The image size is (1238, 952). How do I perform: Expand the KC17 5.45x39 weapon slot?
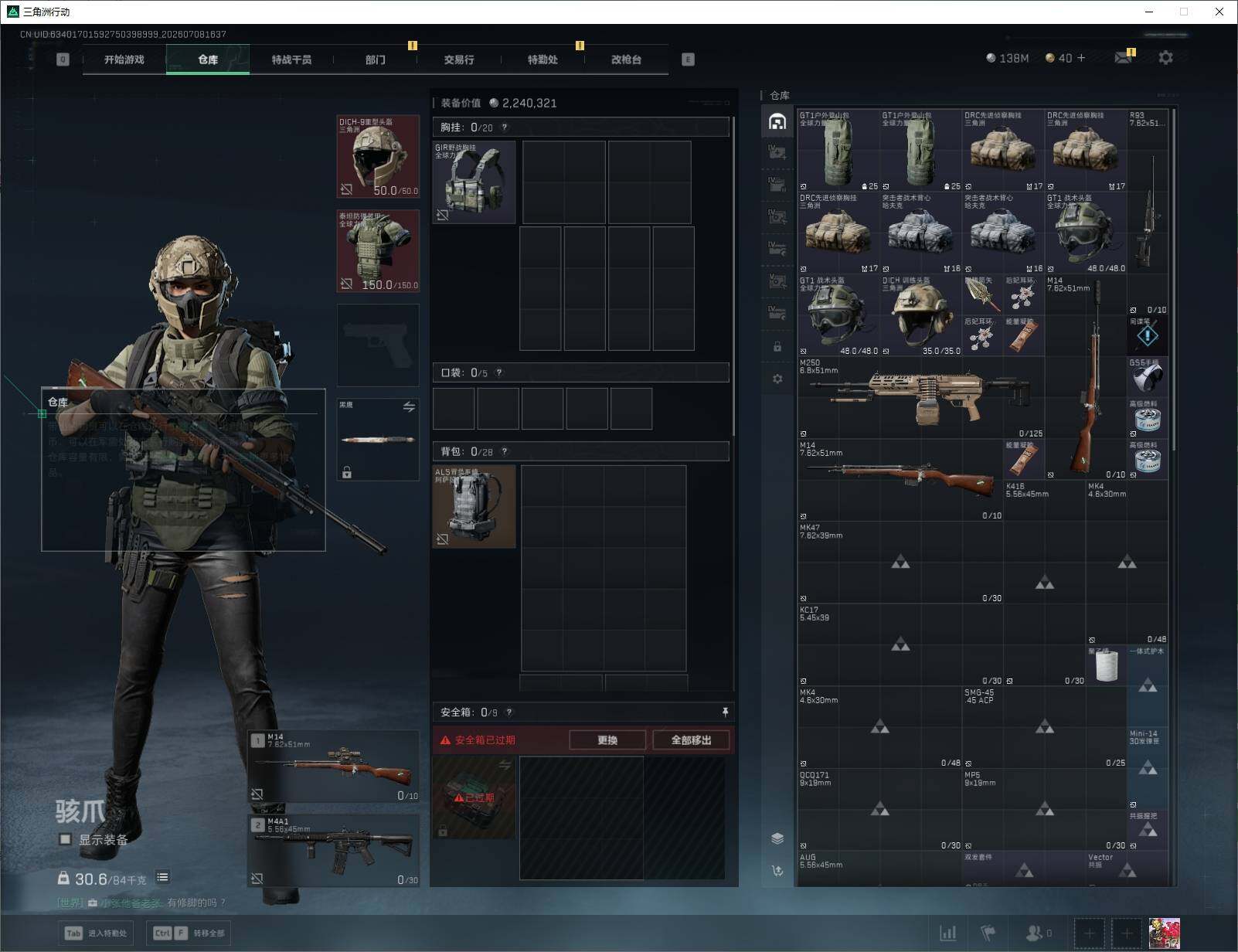[x=900, y=645]
